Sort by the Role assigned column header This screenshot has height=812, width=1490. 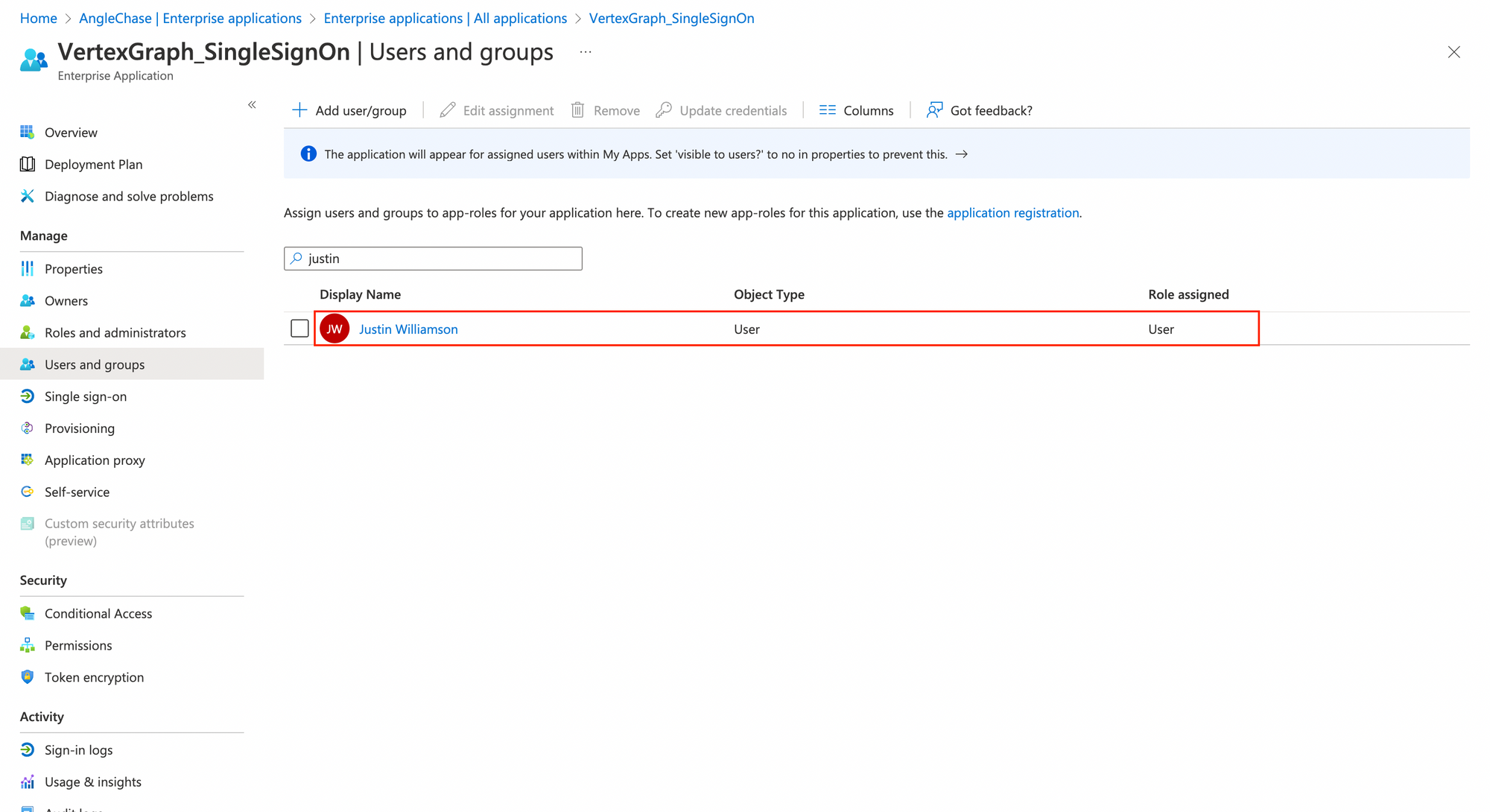1188,294
